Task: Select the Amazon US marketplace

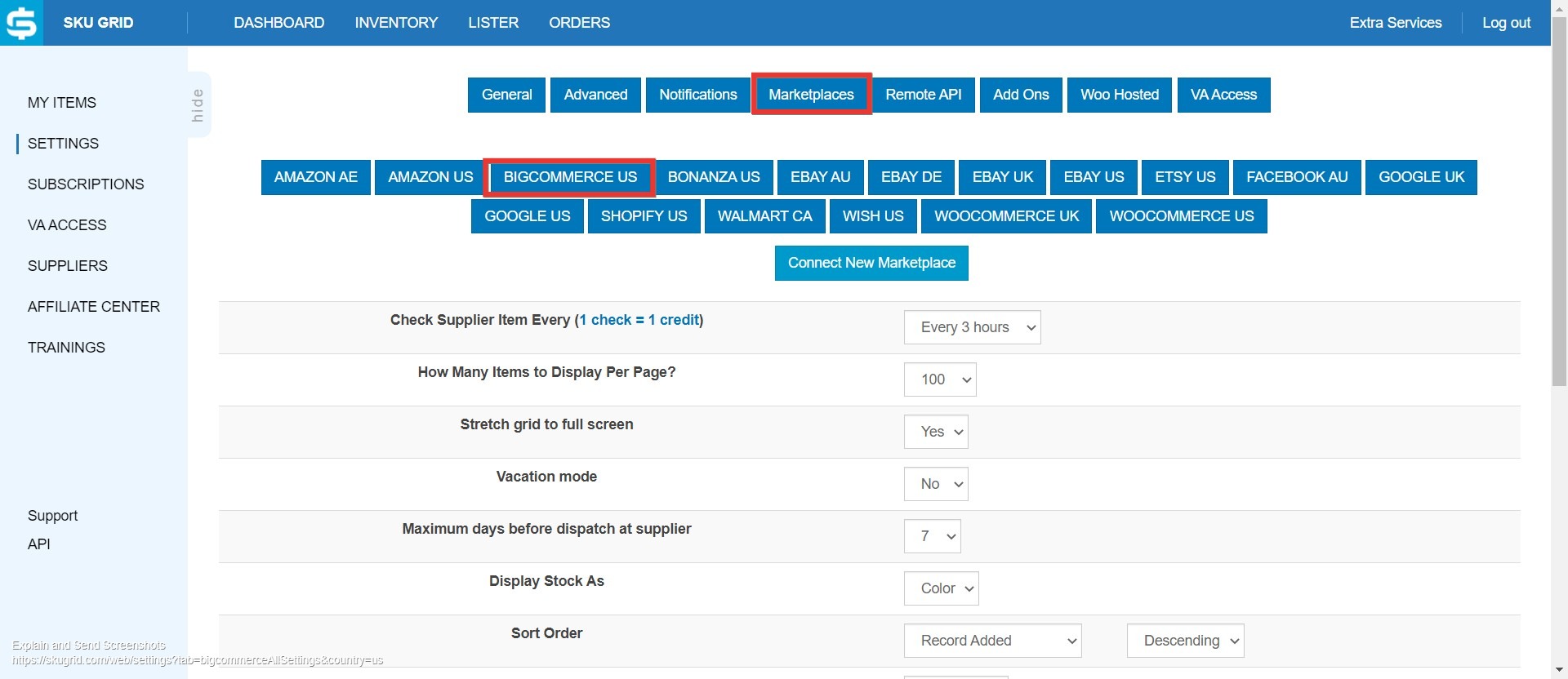Action: click(x=430, y=177)
